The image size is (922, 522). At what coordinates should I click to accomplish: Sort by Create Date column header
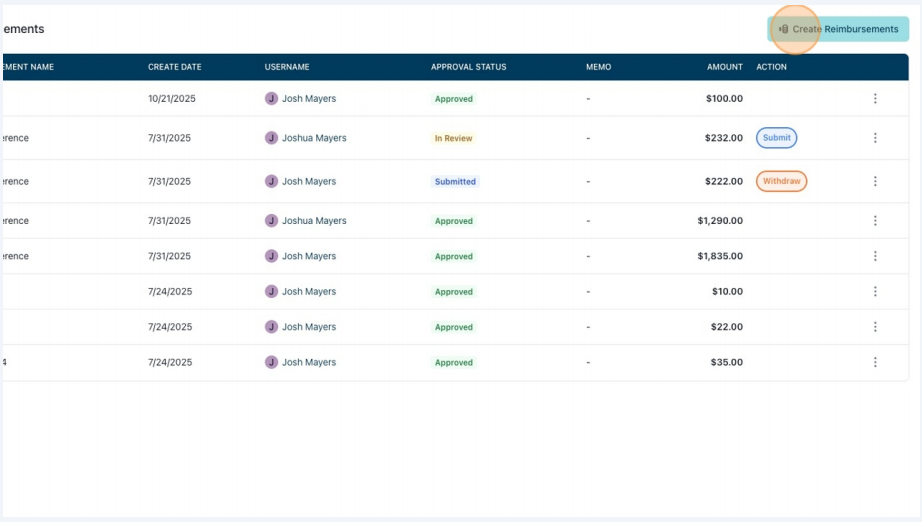pyautogui.click(x=175, y=67)
